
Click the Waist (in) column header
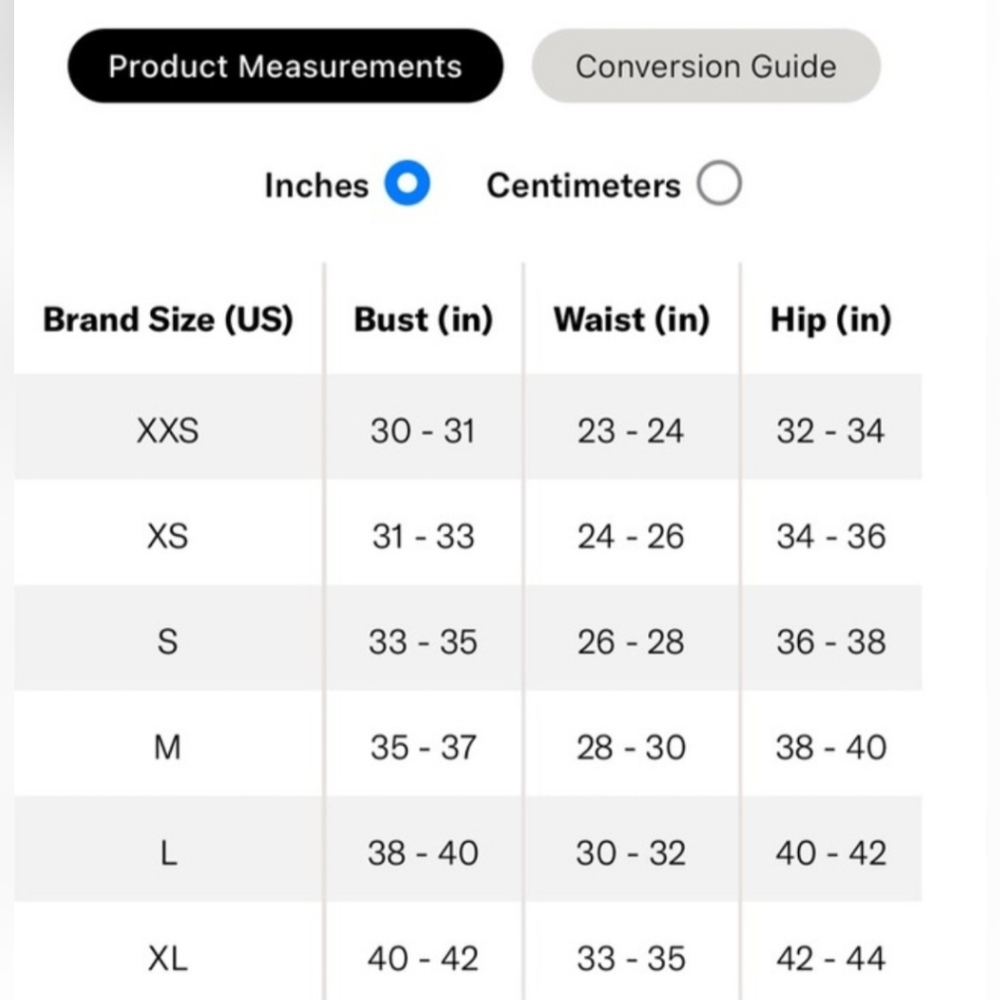tap(631, 319)
